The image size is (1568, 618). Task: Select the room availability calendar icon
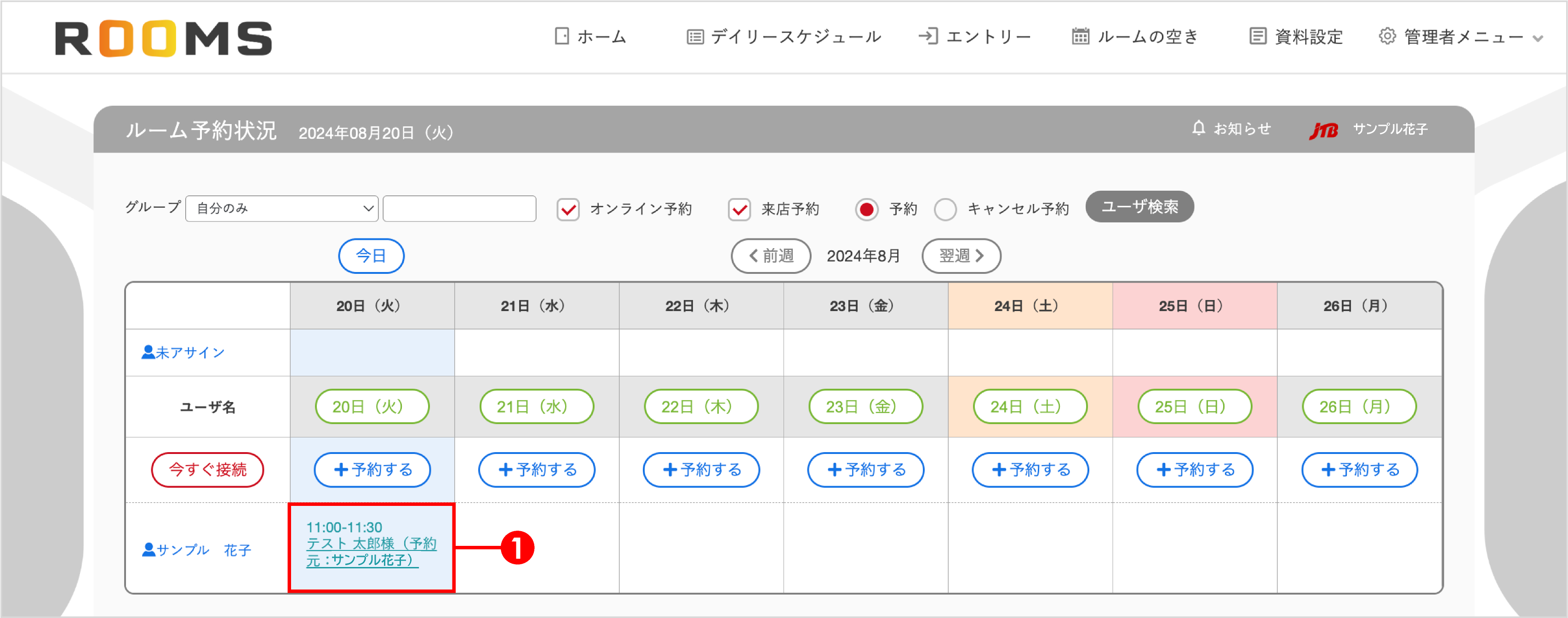1081,36
